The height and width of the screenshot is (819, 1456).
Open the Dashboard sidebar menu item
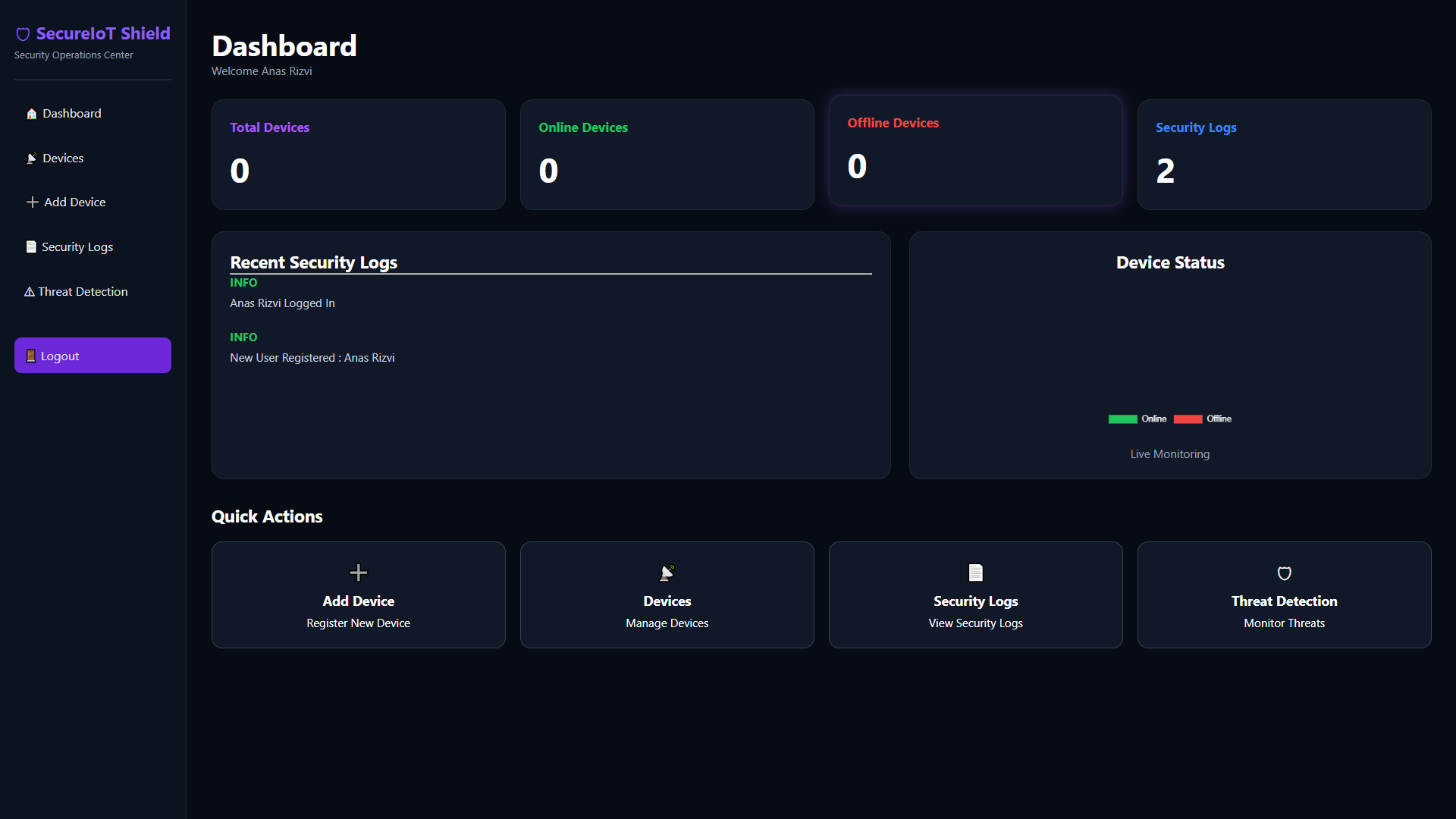(x=93, y=114)
